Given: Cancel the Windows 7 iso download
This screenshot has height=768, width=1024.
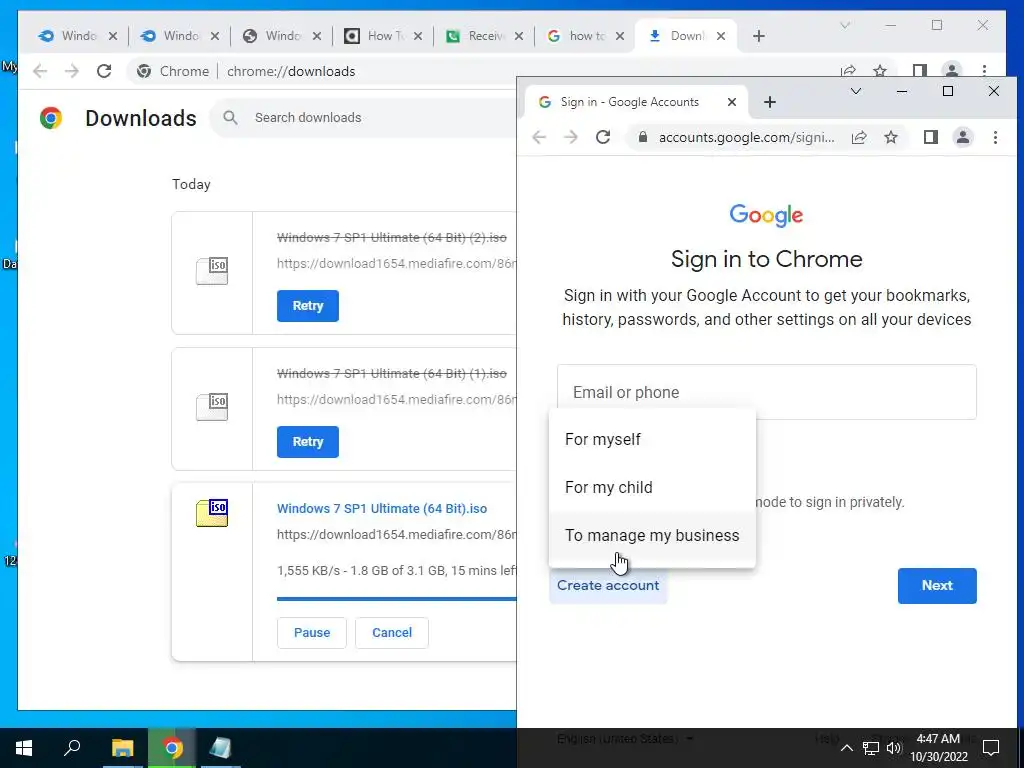Looking at the screenshot, I should pyautogui.click(x=392, y=633).
